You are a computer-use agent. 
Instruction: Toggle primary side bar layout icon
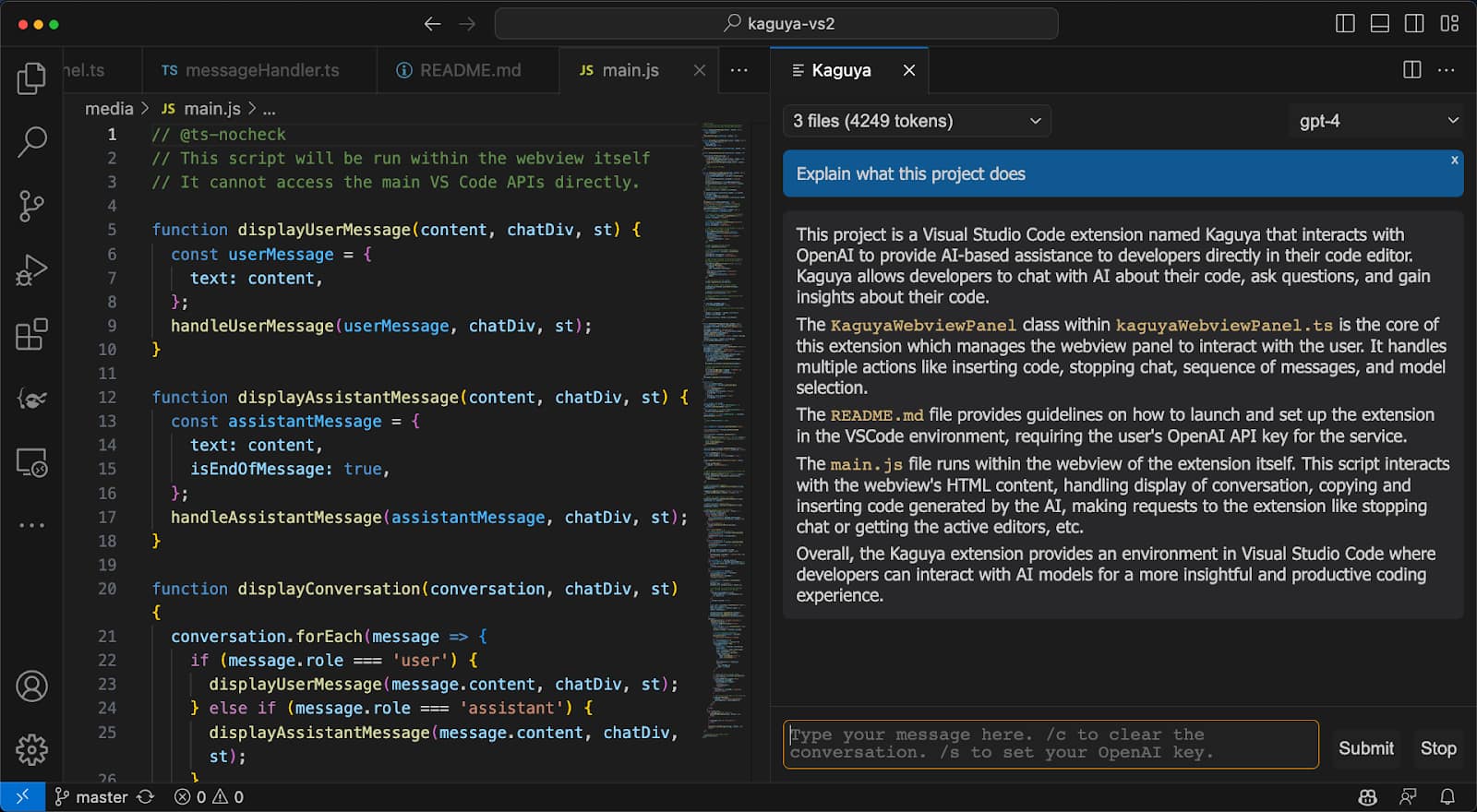(1345, 24)
